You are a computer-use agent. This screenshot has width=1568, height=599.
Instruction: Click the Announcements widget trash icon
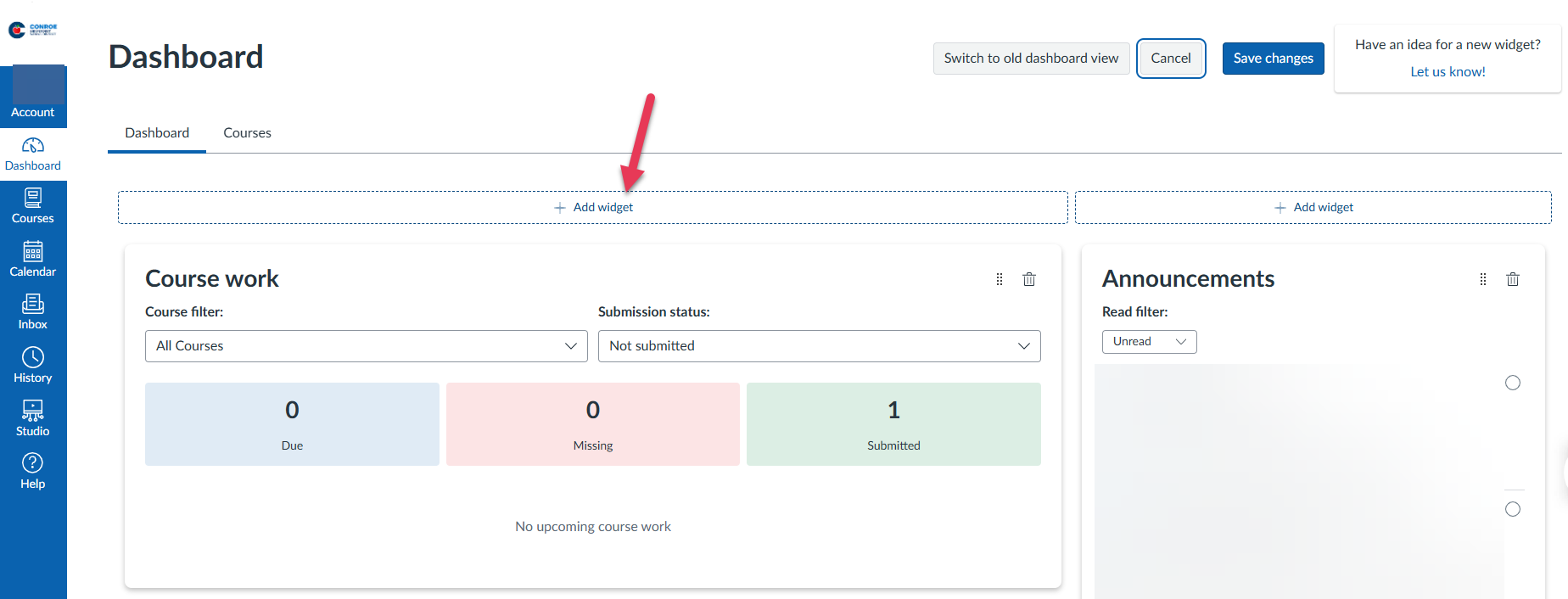coord(1512,279)
